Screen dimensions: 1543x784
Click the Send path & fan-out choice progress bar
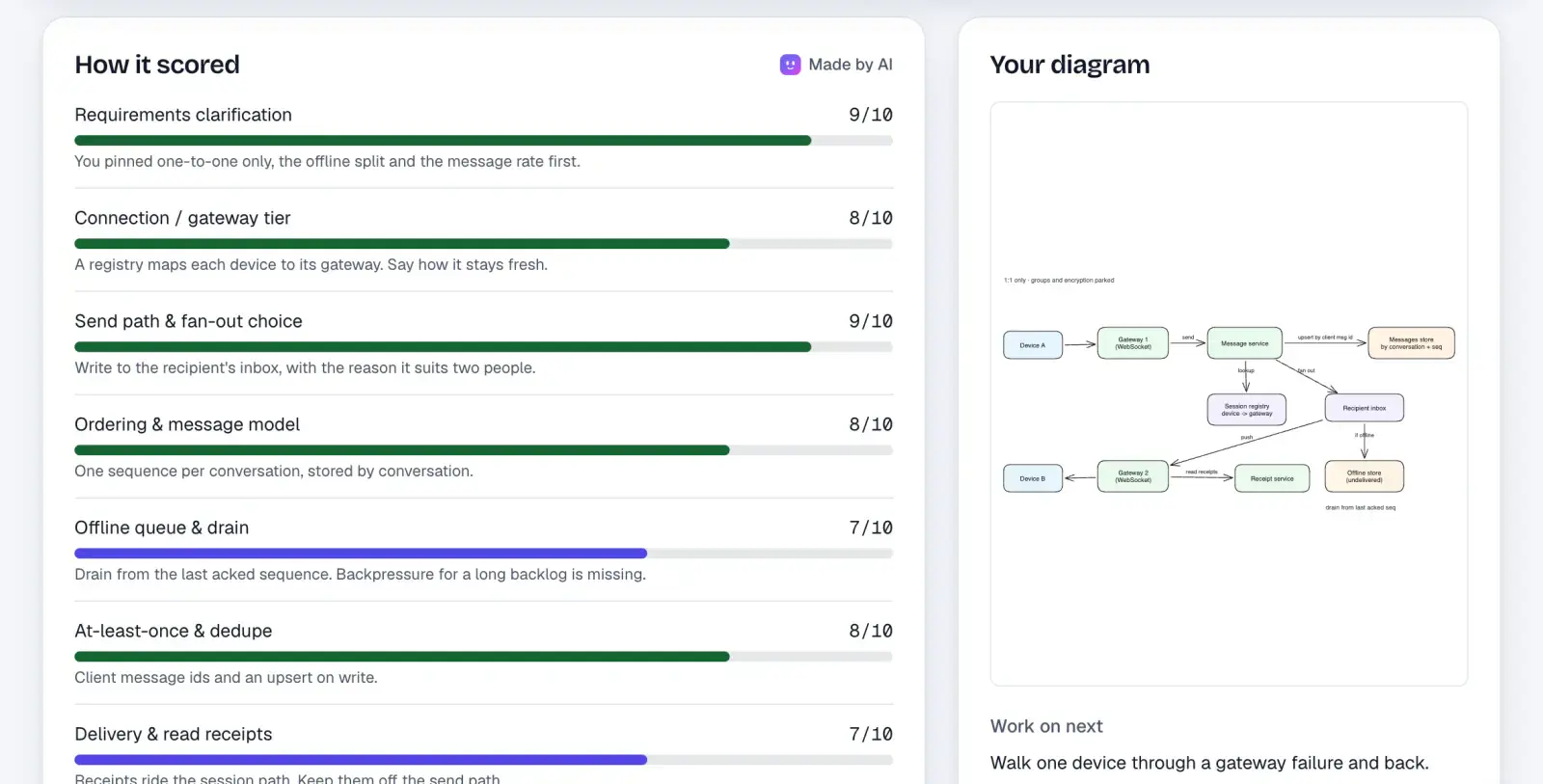[483, 347]
